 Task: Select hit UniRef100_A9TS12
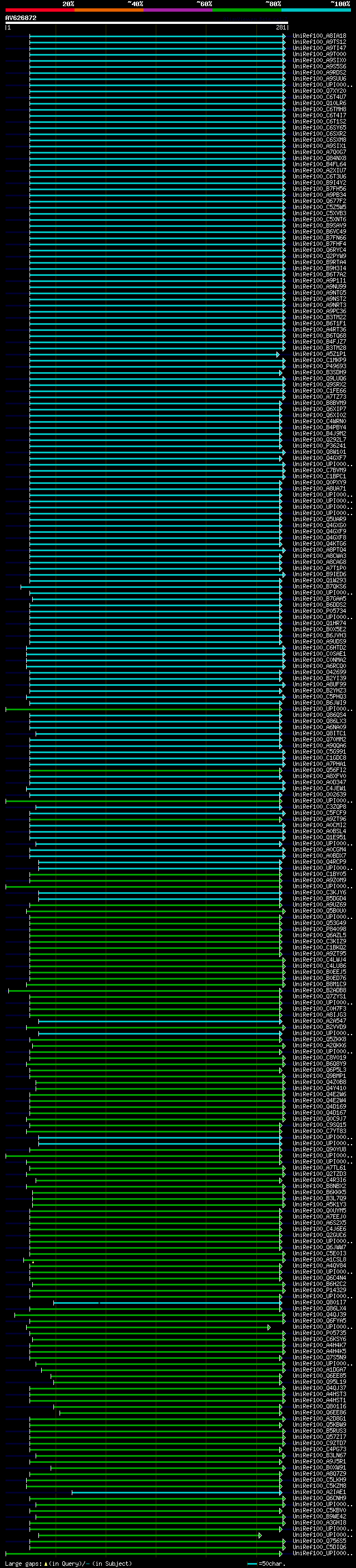pyautogui.click(x=319, y=42)
